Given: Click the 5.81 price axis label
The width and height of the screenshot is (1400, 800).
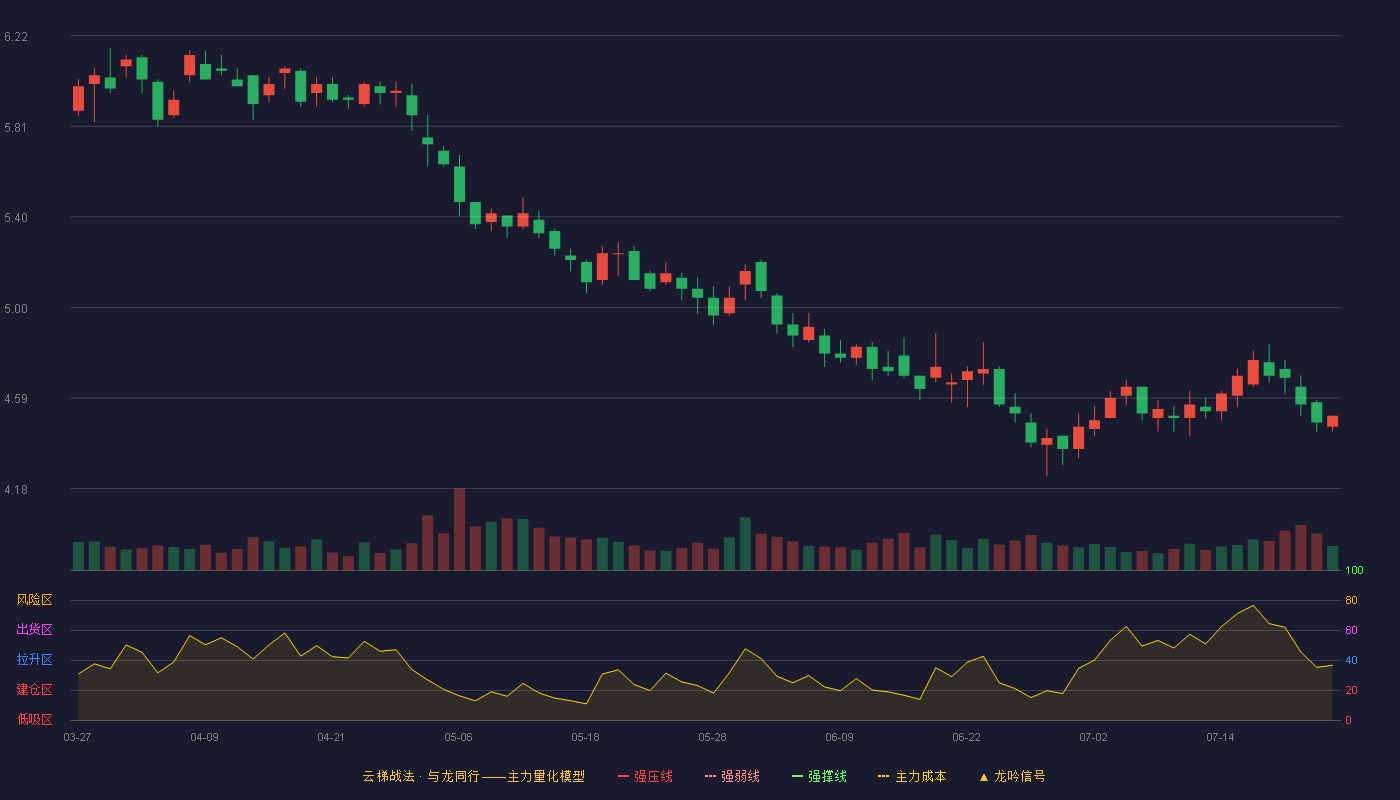Looking at the screenshot, I should pyautogui.click(x=16, y=128).
